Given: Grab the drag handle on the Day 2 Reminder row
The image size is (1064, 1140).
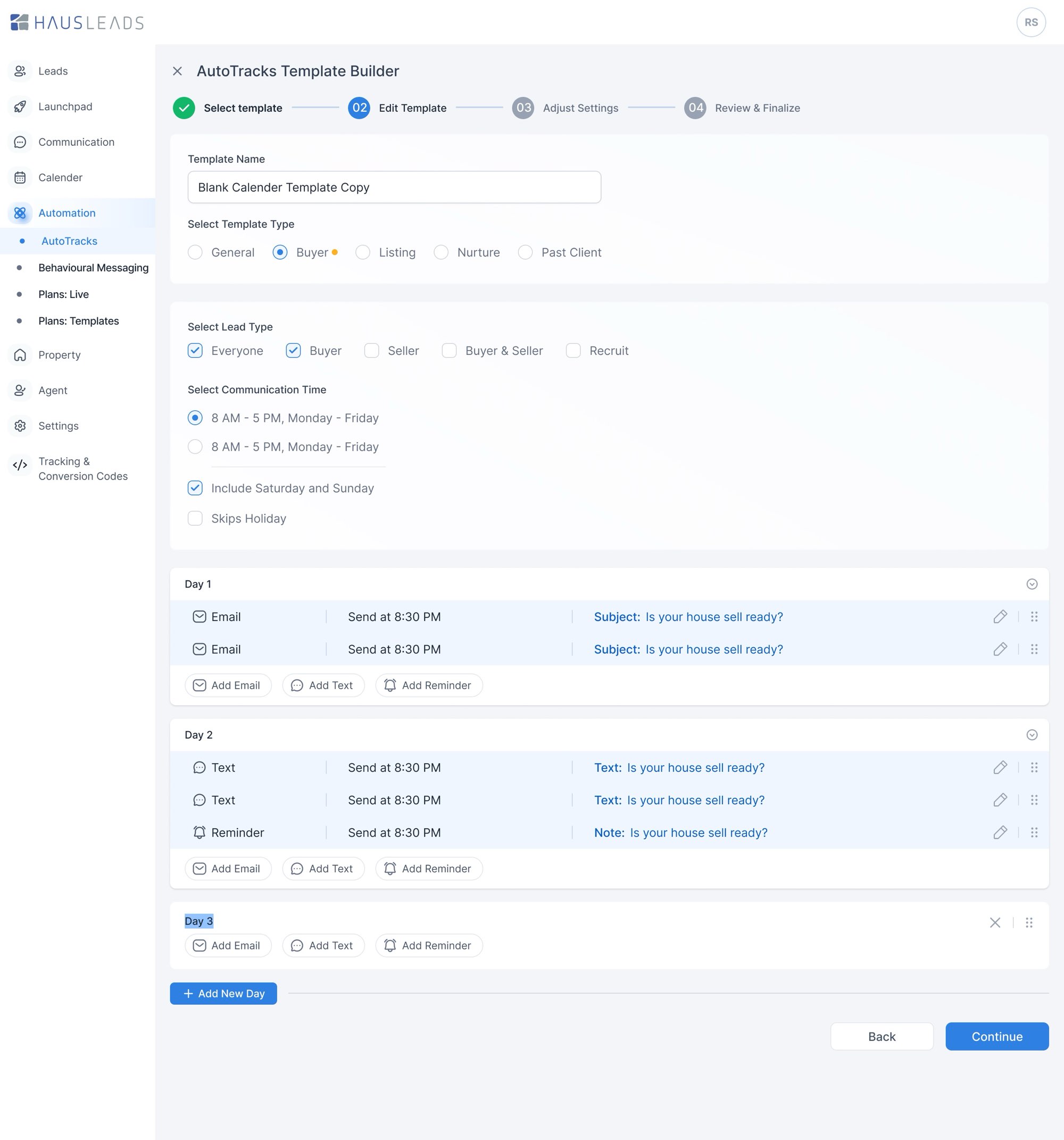Looking at the screenshot, I should coord(1034,832).
